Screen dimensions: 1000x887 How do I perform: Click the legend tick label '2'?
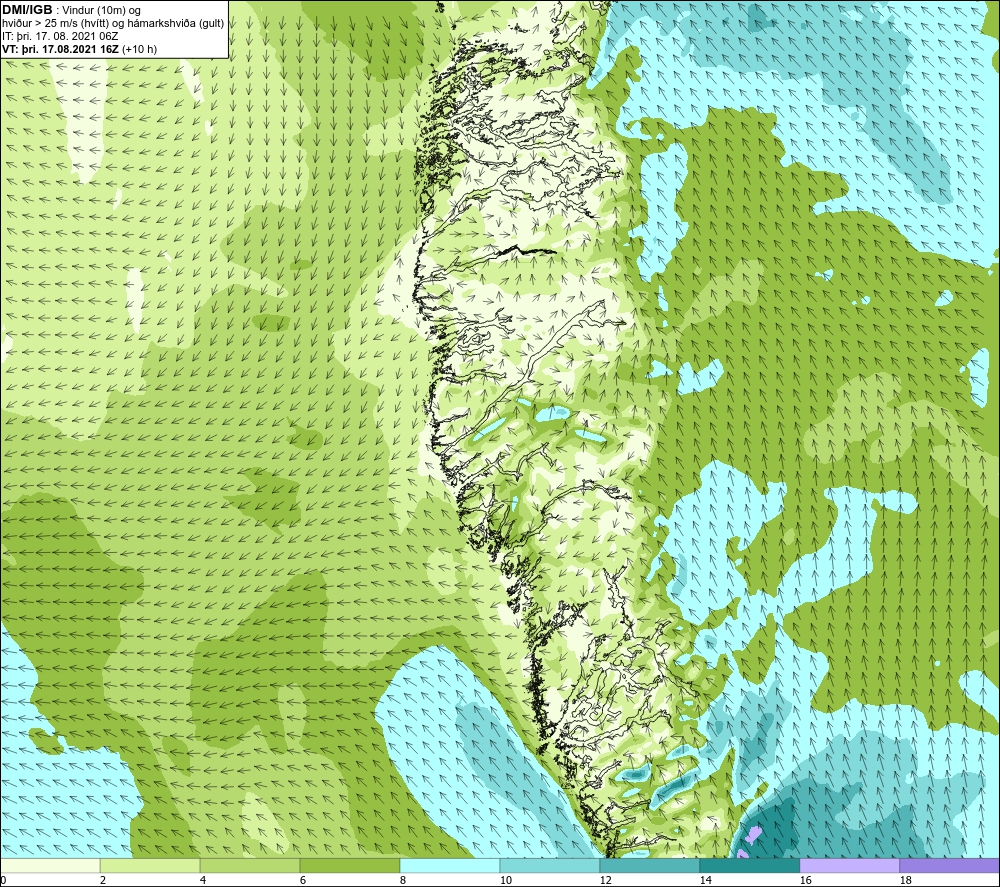[x=103, y=880]
